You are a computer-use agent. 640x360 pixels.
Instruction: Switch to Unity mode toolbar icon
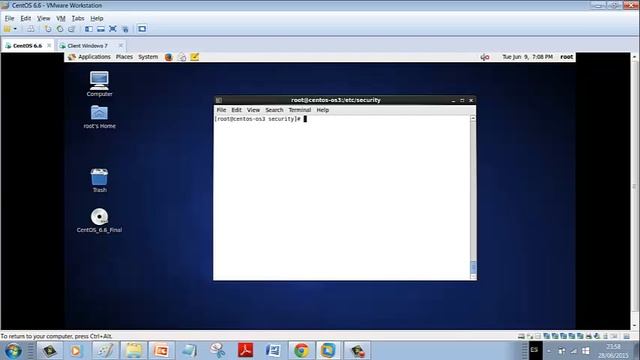point(125,29)
